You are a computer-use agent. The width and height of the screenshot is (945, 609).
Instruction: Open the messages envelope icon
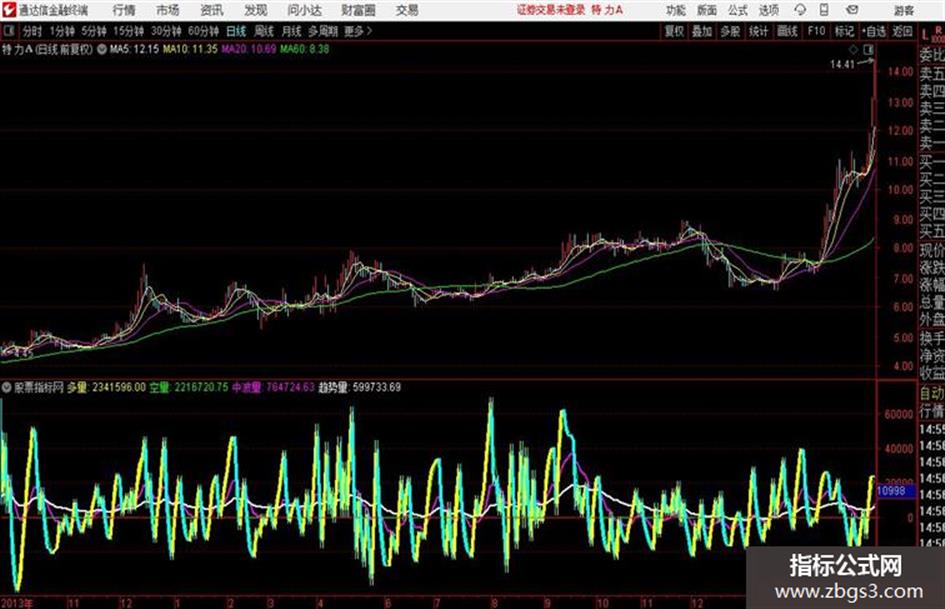(x=852, y=10)
